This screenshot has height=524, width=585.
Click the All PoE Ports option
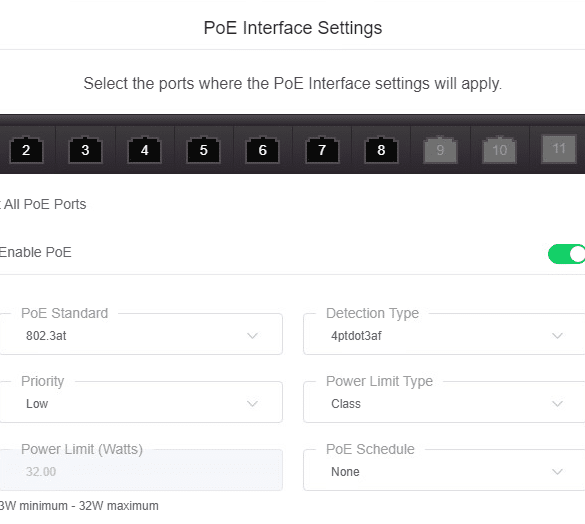tap(43, 204)
